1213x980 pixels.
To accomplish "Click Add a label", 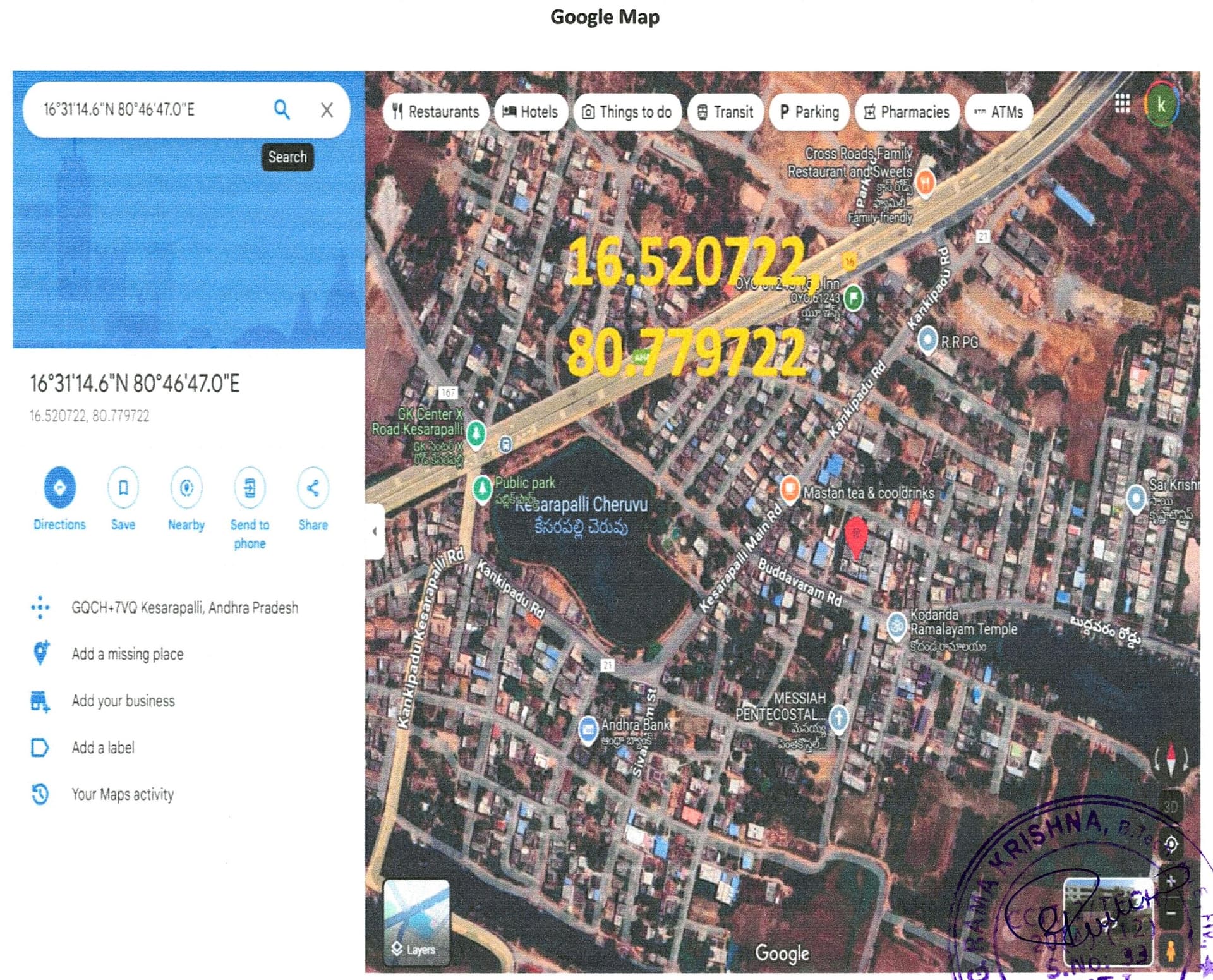I will click(x=103, y=747).
